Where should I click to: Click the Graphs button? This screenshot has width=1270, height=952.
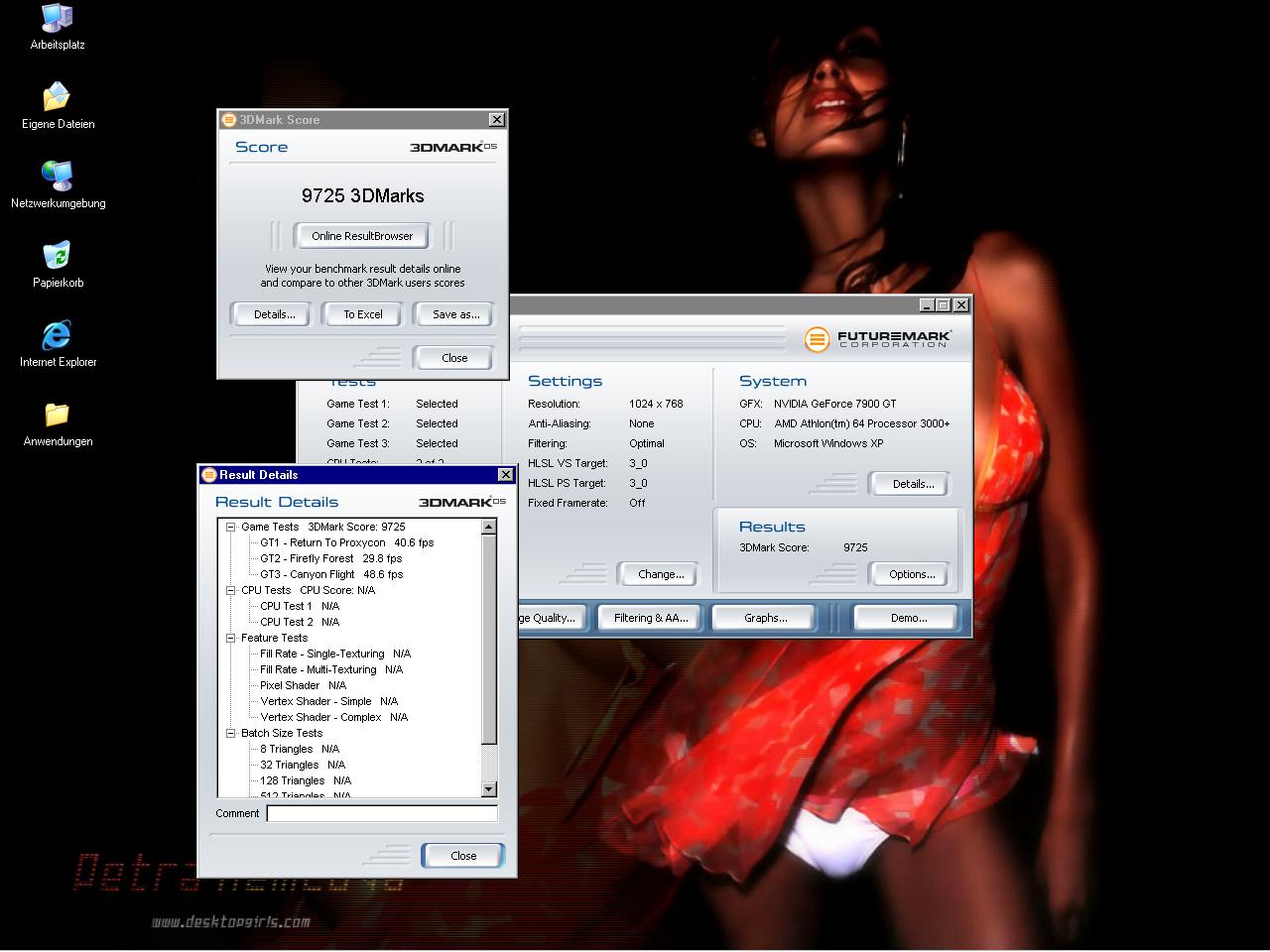point(765,618)
